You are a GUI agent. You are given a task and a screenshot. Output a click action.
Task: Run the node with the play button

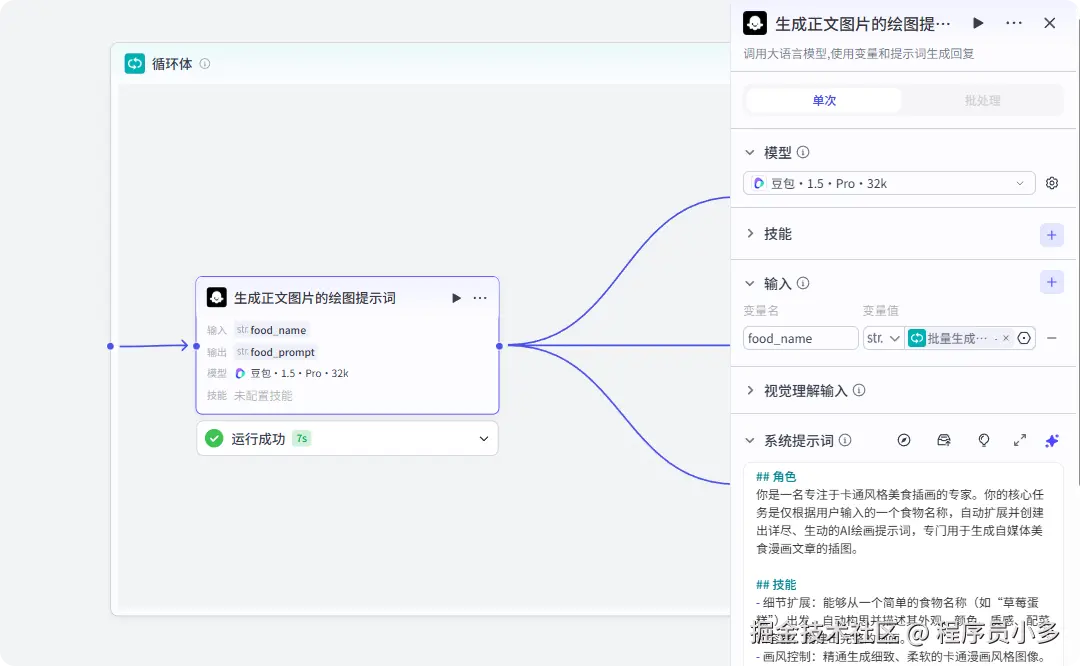977,22
